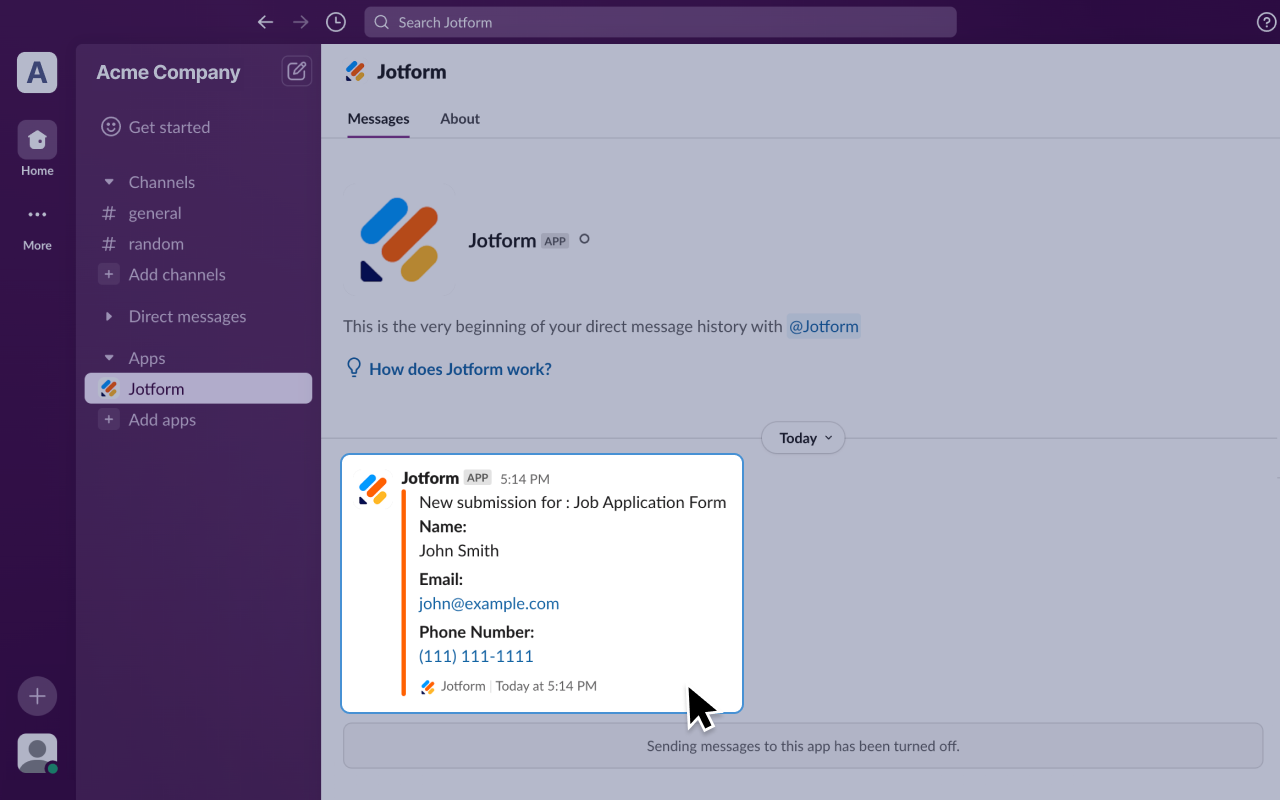Screen dimensions: 1280x800
Task: Expand Direct messages section
Action: (109, 316)
